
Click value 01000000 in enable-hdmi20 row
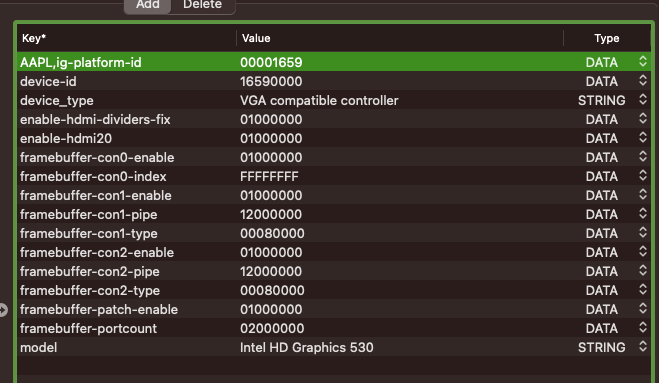click(x=271, y=139)
